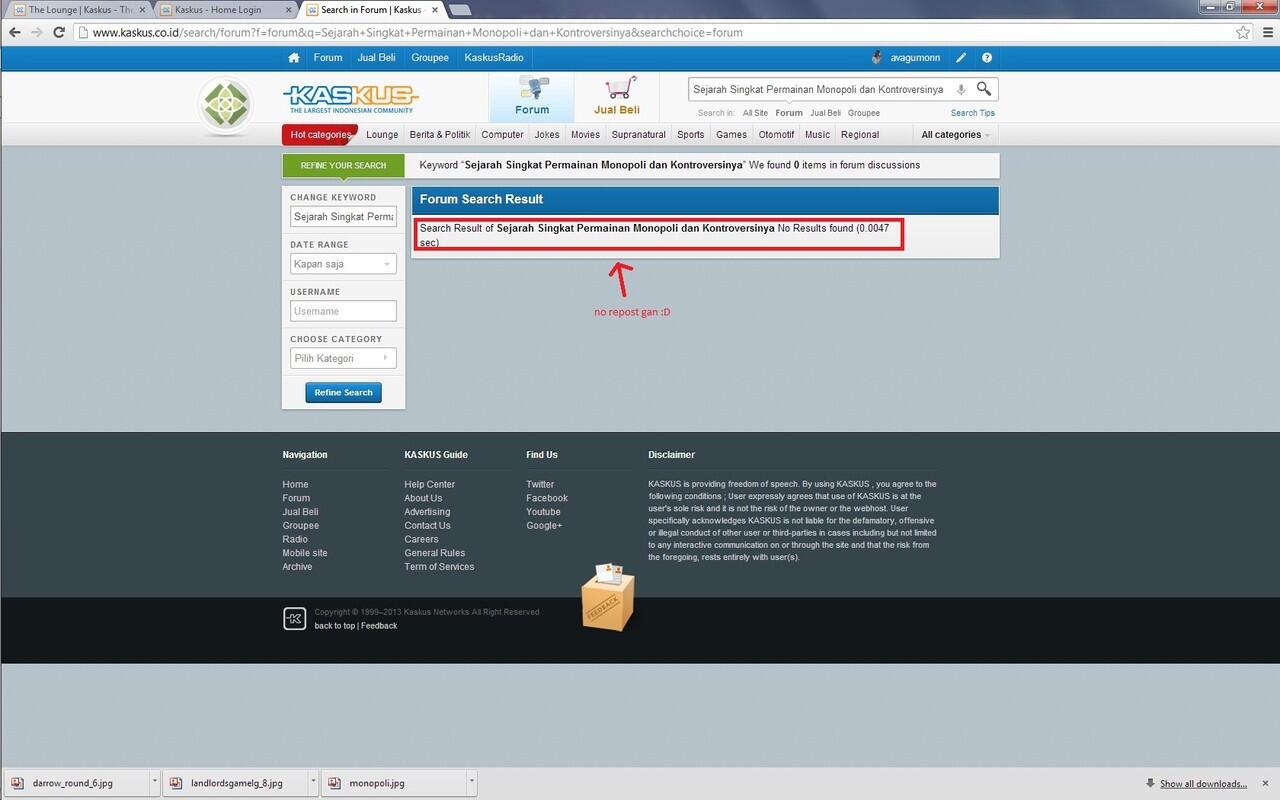Focus the main search input field
This screenshot has width=1280, height=800.
pyautogui.click(x=820, y=89)
